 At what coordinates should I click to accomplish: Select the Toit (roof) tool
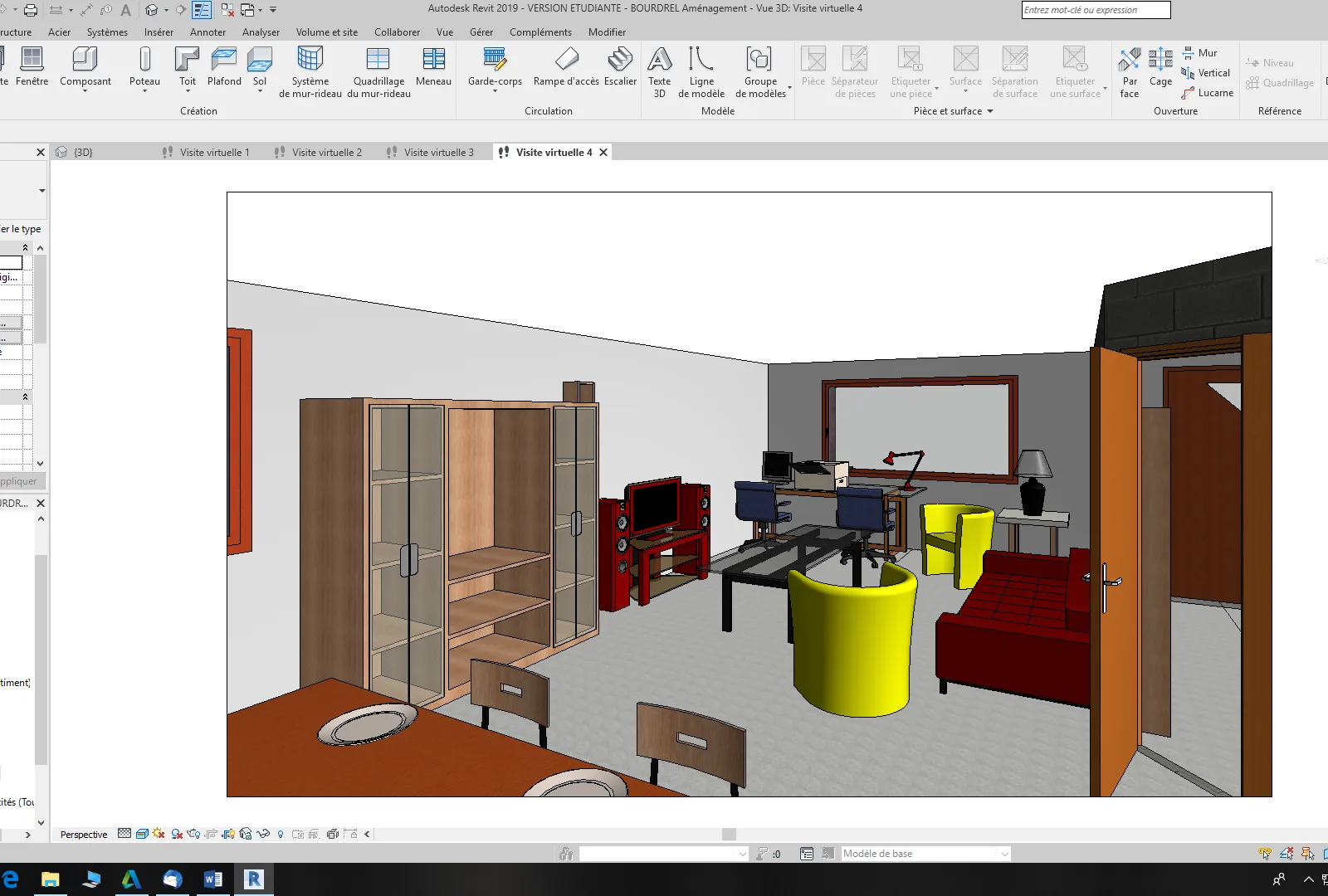(x=188, y=65)
